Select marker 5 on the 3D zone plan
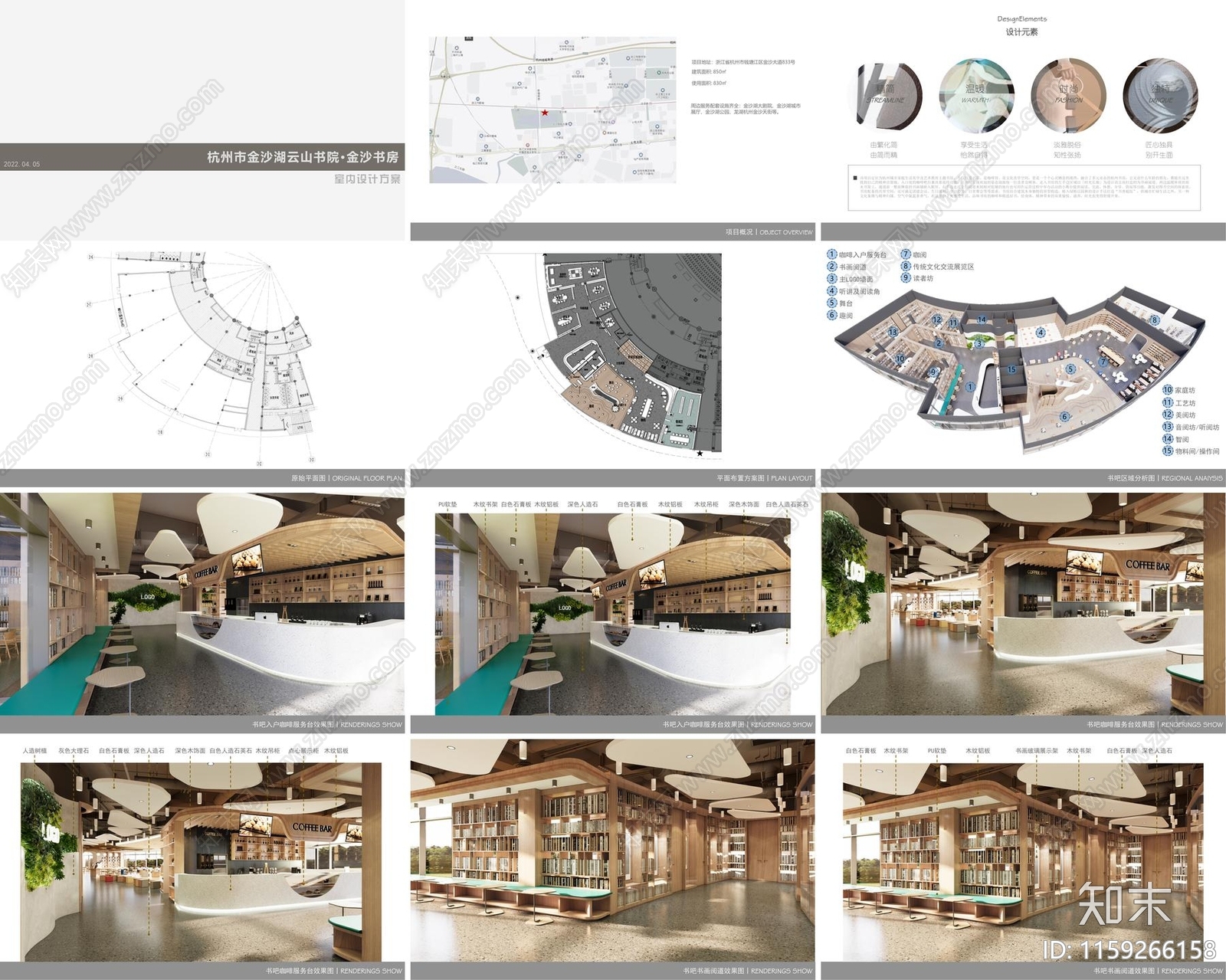The height and width of the screenshot is (980, 1226). 1070,369
